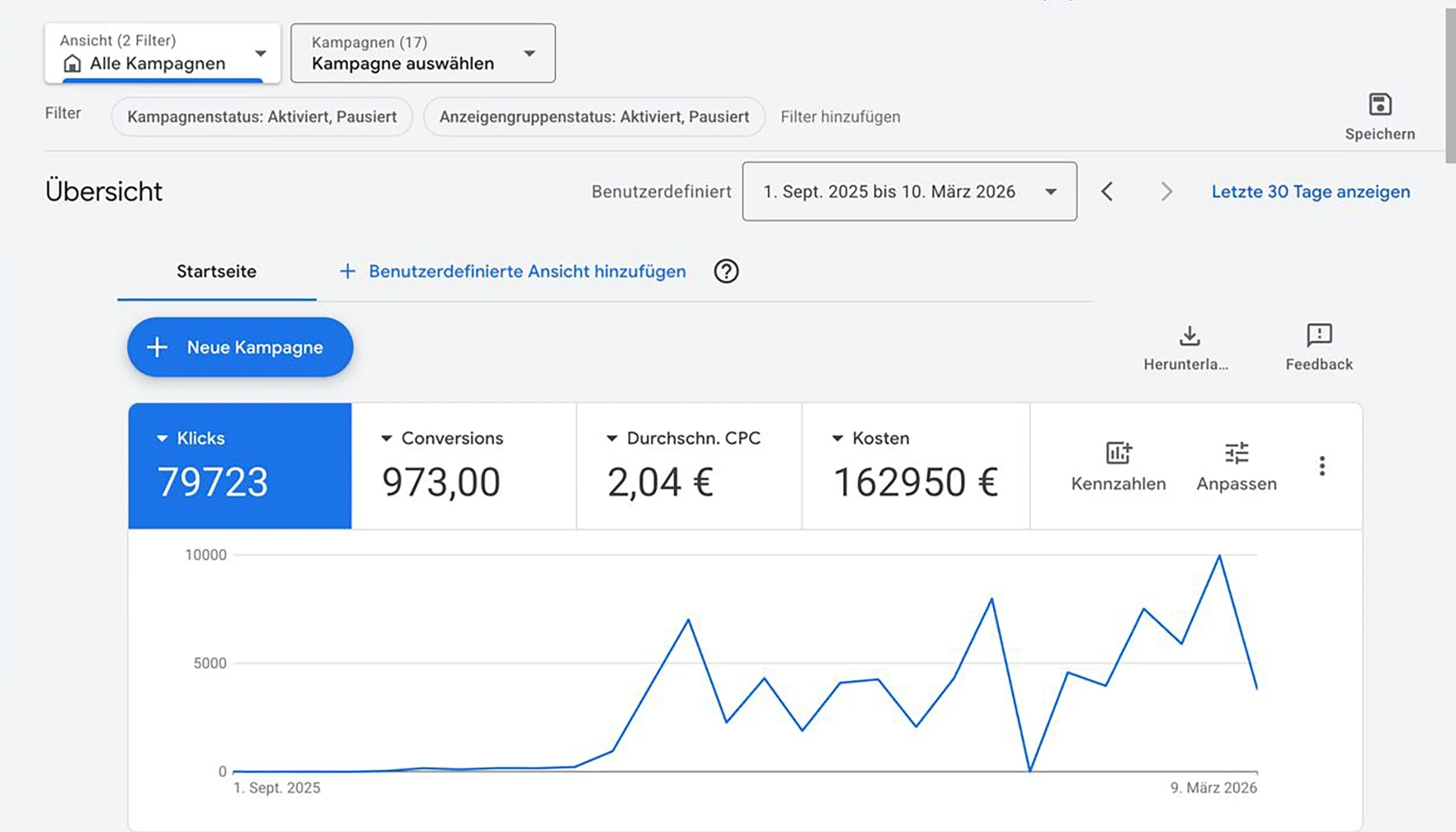The height and width of the screenshot is (832, 1456).
Task: Click the Herunterladen download icon
Action: (1189, 336)
